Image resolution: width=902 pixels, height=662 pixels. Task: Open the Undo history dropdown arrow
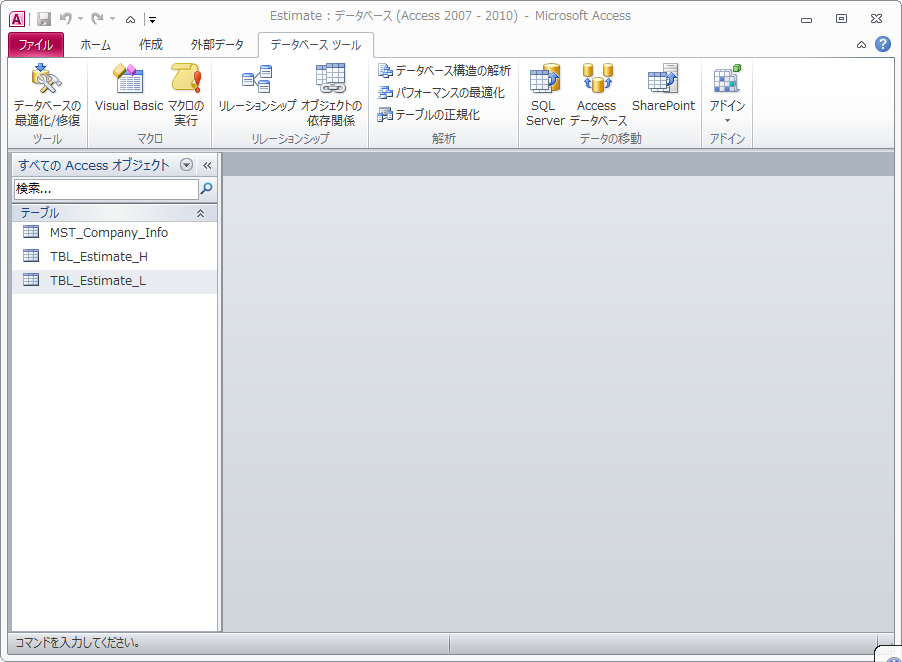point(81,19)
